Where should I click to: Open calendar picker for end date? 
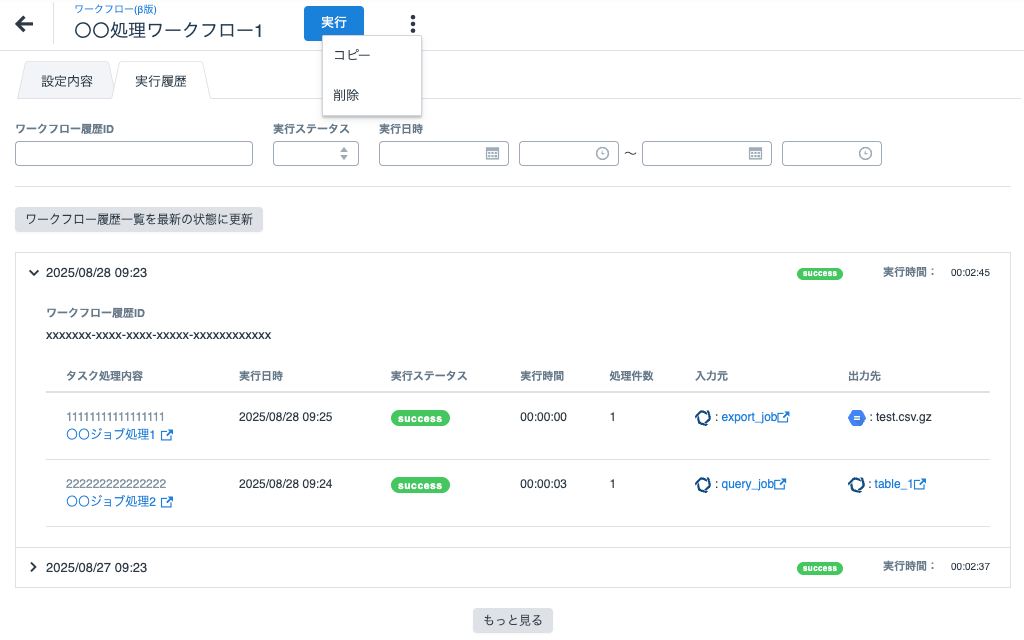pos(756,153)
